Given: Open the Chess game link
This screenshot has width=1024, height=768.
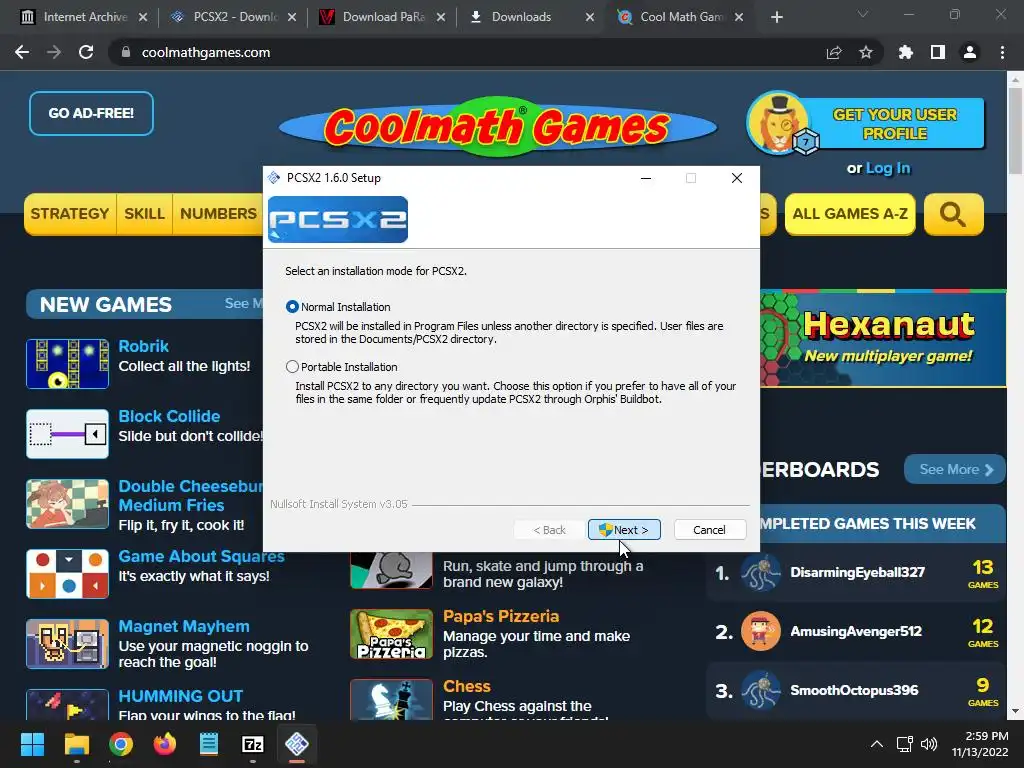Looking at the screenshot, I should 467,686.
